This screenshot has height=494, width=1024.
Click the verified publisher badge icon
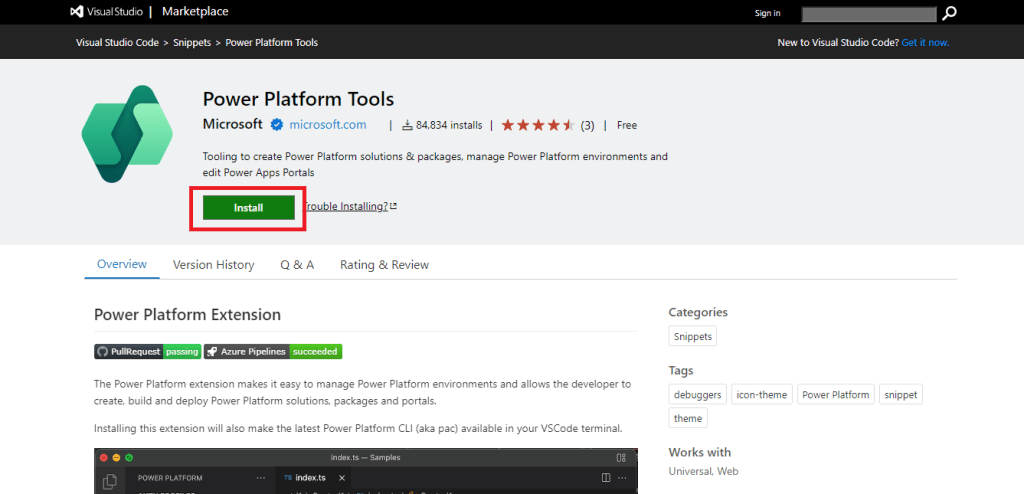(x=276, y=125)
